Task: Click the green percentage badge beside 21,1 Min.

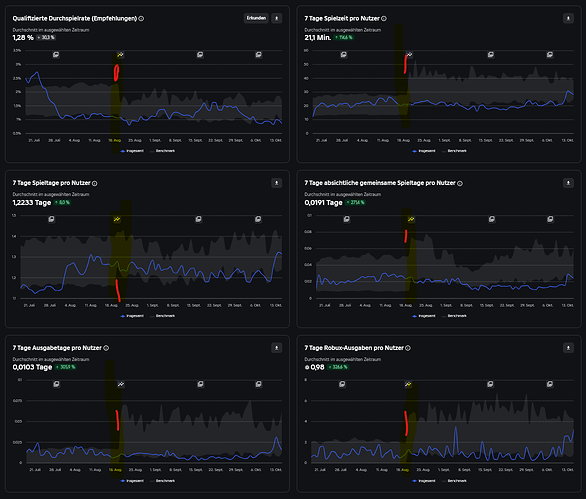Action: tap(343, 37)
